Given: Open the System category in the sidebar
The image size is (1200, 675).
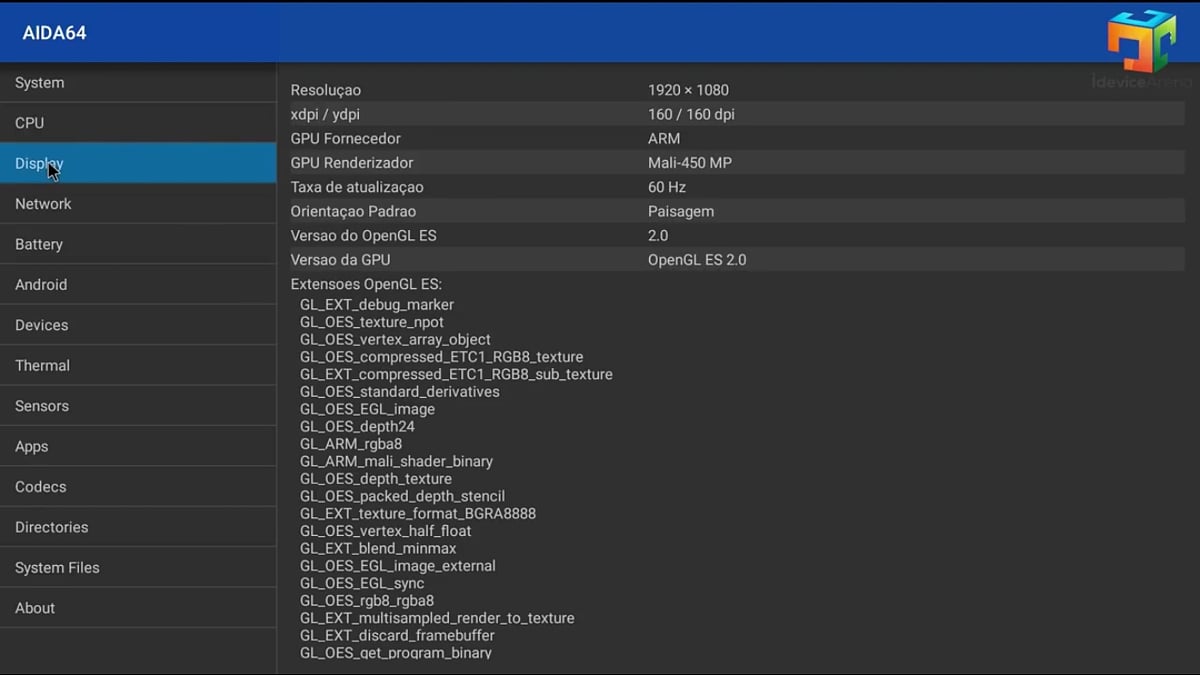Looking at the screenshot, I should click(x=40, y=82).
